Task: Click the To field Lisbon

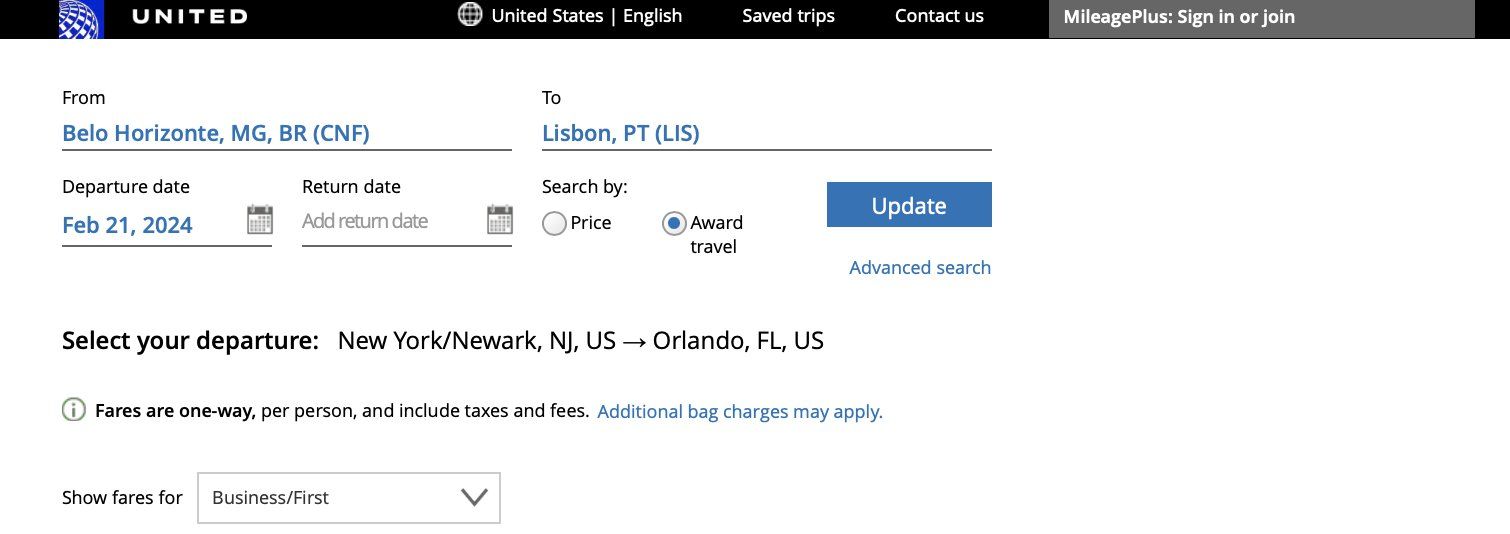Action: tap(621, 133)
